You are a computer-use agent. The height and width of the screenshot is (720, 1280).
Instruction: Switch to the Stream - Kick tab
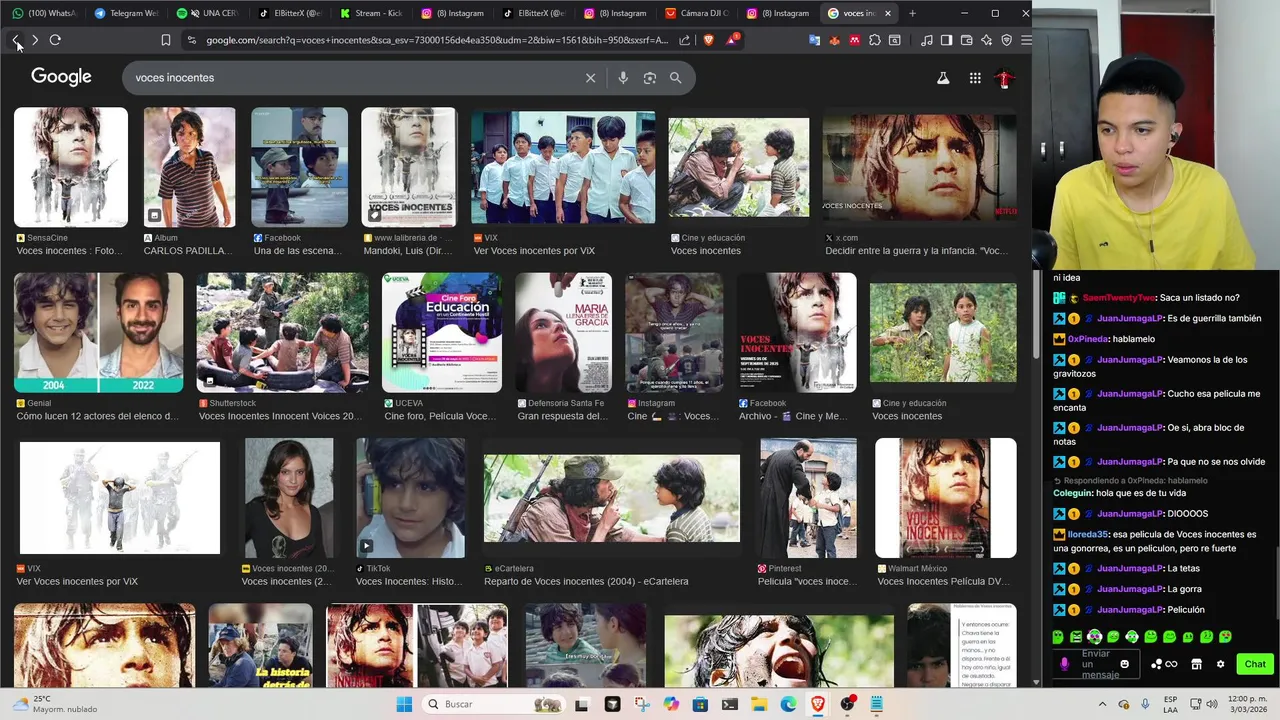point(370,13)
